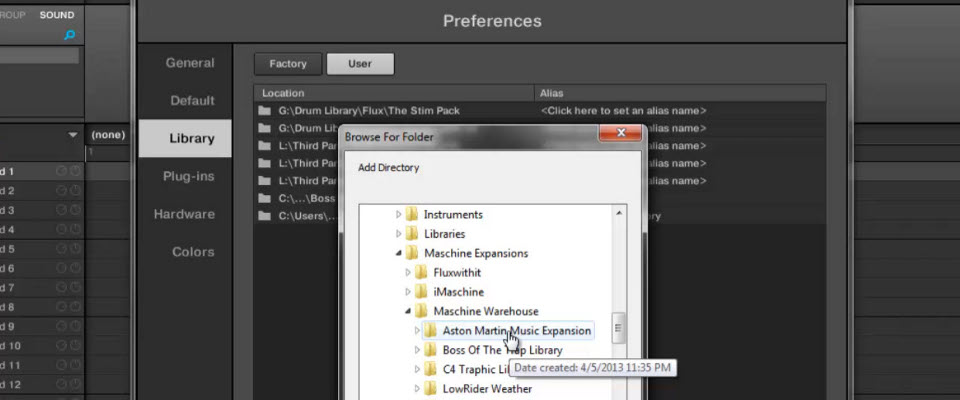960x400 pixels.
Task: Toggle the power icon on sound row 5
Action: pyautogui.click(x=75, y=249)
